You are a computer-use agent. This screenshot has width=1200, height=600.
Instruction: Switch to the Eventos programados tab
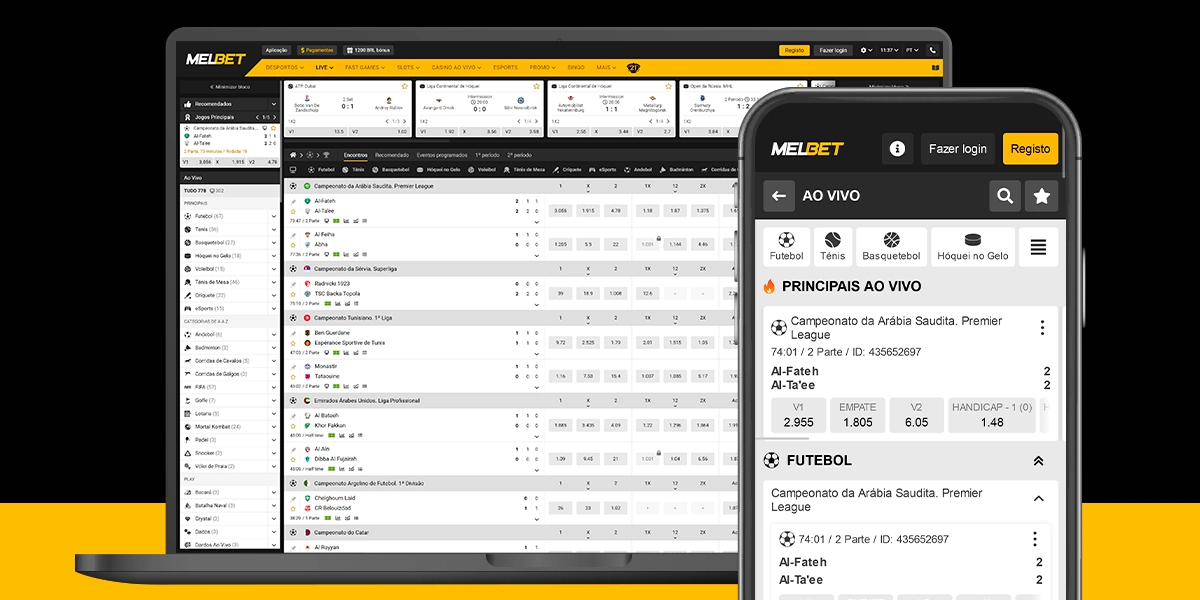pos(442,155)
